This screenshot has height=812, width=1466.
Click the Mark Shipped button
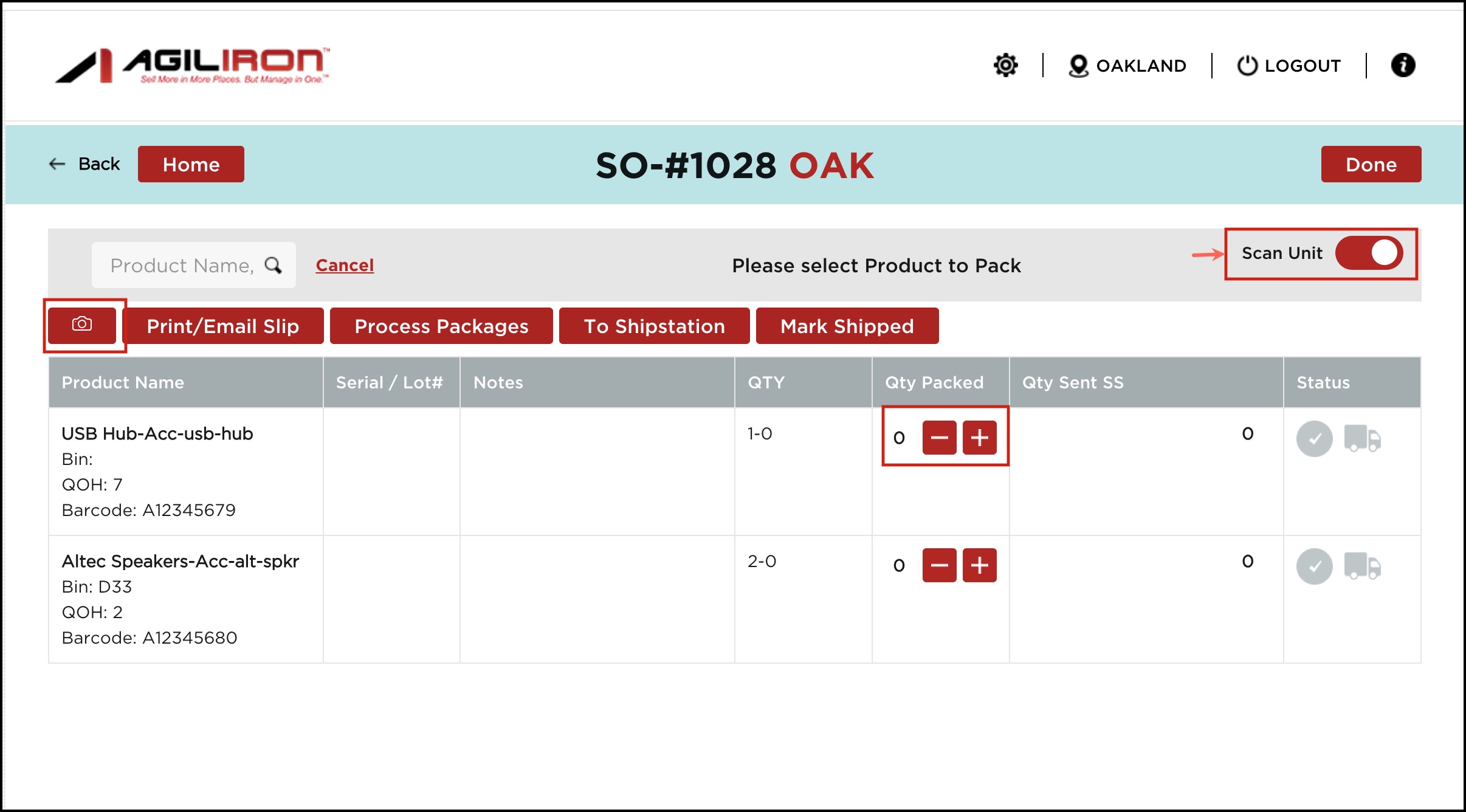[x=847, y=326]
